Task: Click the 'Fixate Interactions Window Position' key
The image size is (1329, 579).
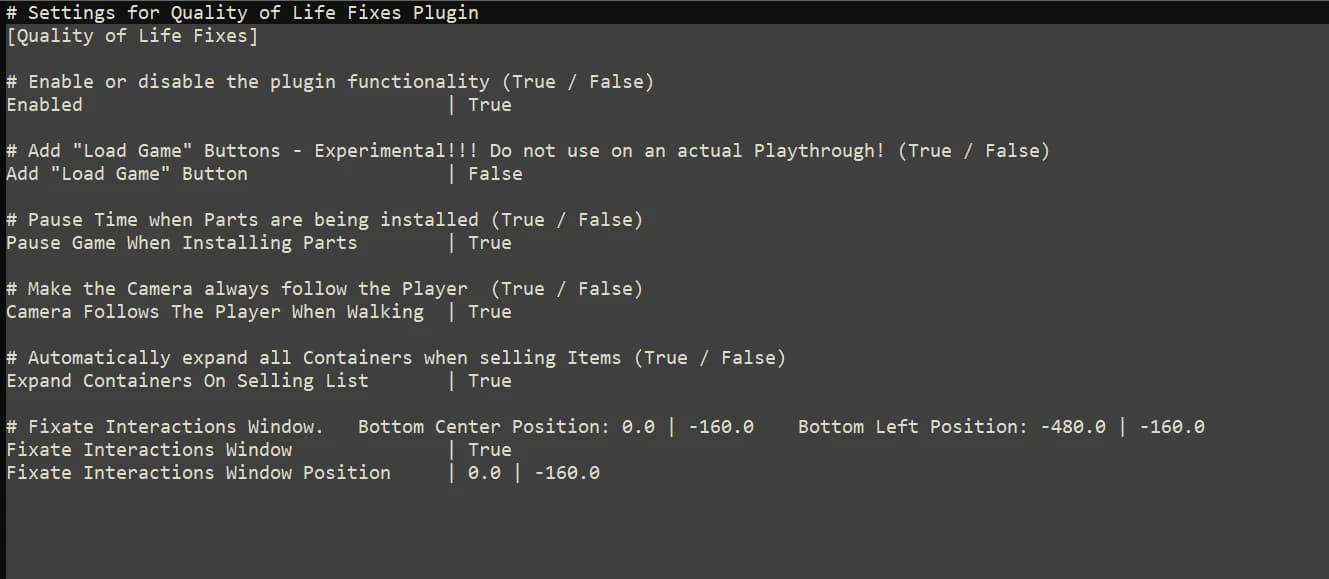Action: click(x=198, y=473)
